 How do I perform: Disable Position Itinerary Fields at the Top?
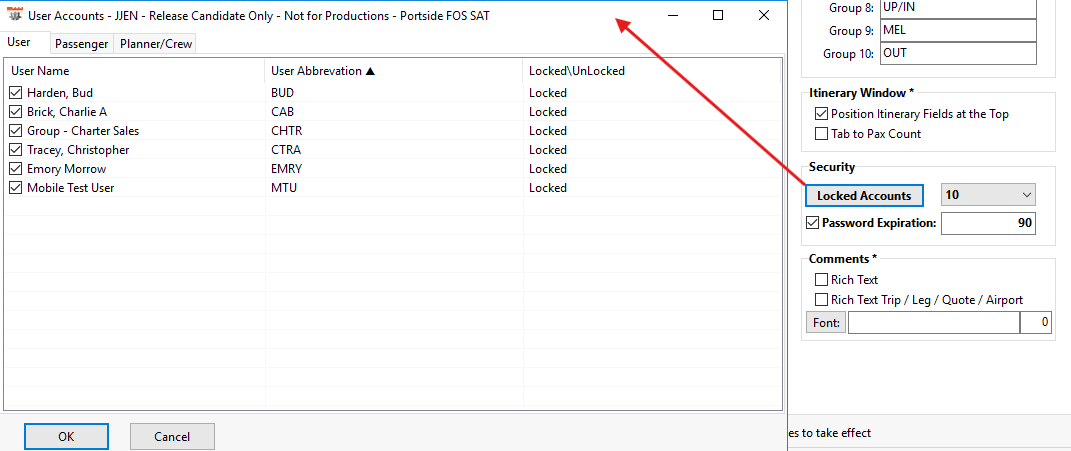822,114
